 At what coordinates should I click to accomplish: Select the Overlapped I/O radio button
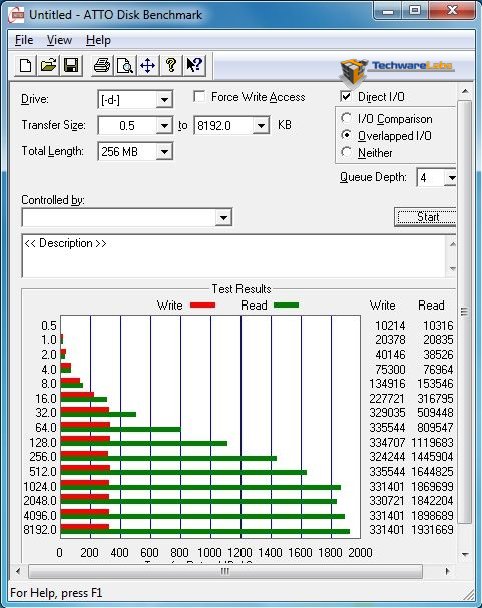[x=346, y=135]
